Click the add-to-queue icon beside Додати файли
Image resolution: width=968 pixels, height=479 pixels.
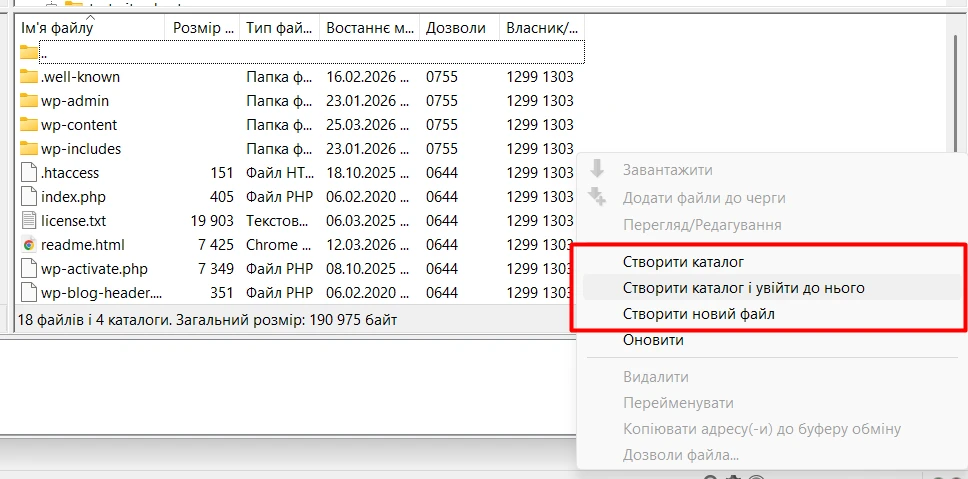(597, 197)
